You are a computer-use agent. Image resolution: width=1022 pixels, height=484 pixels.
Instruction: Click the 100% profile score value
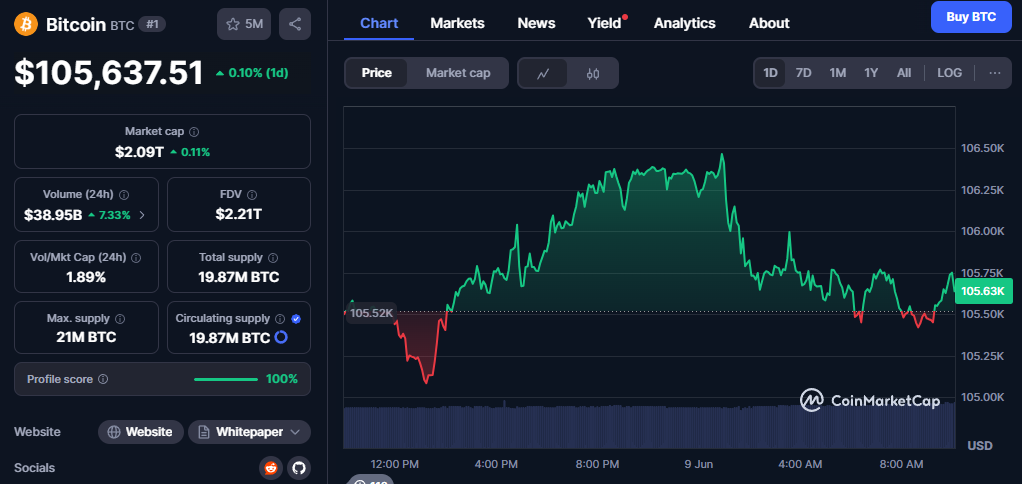282,379
